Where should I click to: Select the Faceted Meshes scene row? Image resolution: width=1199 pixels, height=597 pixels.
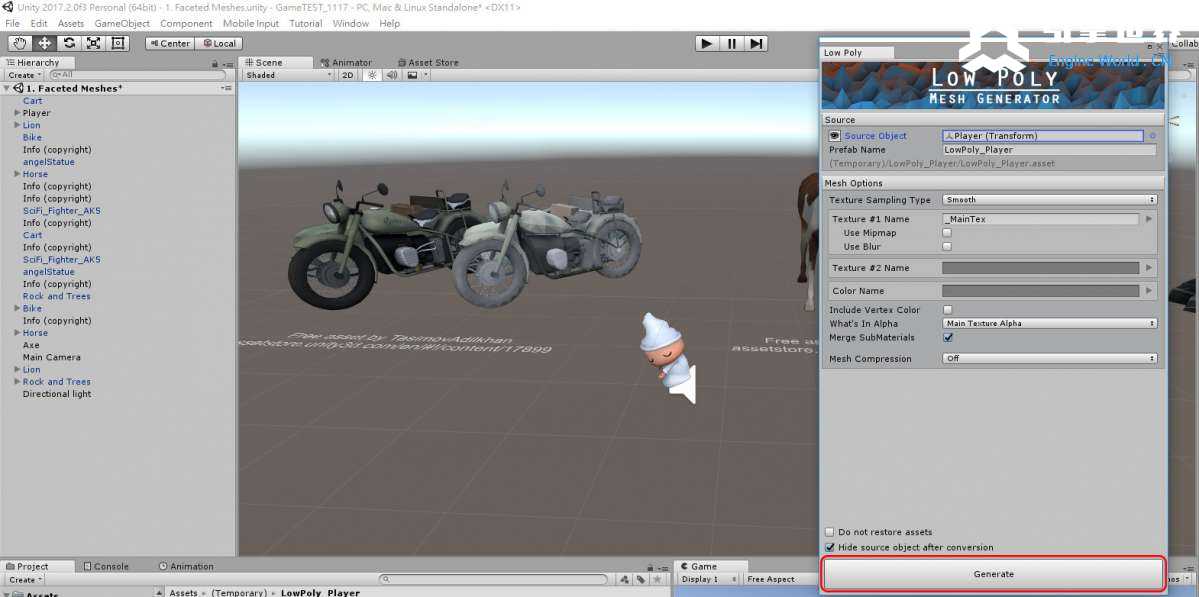tap(118, 89)
